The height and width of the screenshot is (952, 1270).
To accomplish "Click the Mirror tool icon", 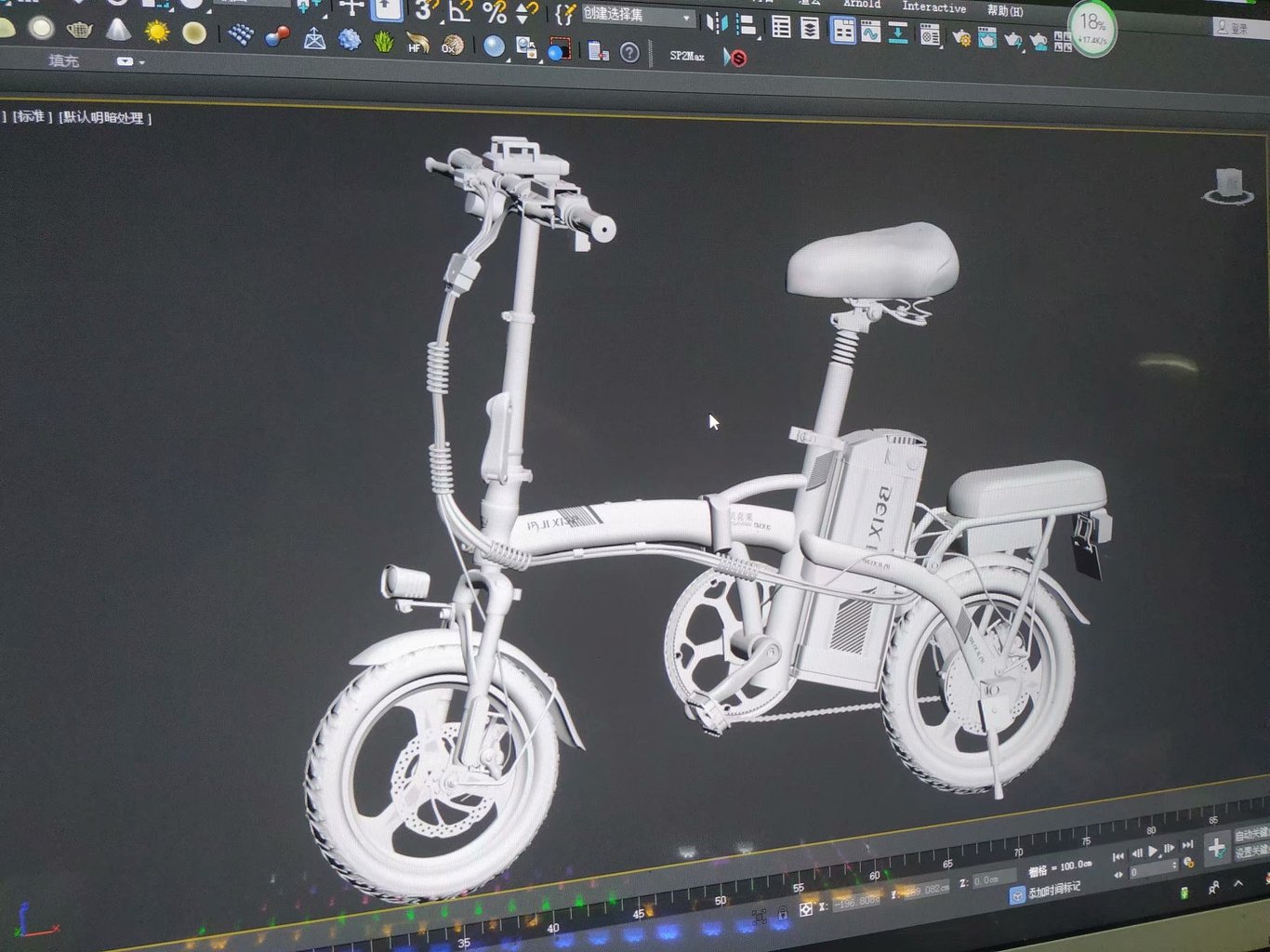I will (x=716, y=22).
